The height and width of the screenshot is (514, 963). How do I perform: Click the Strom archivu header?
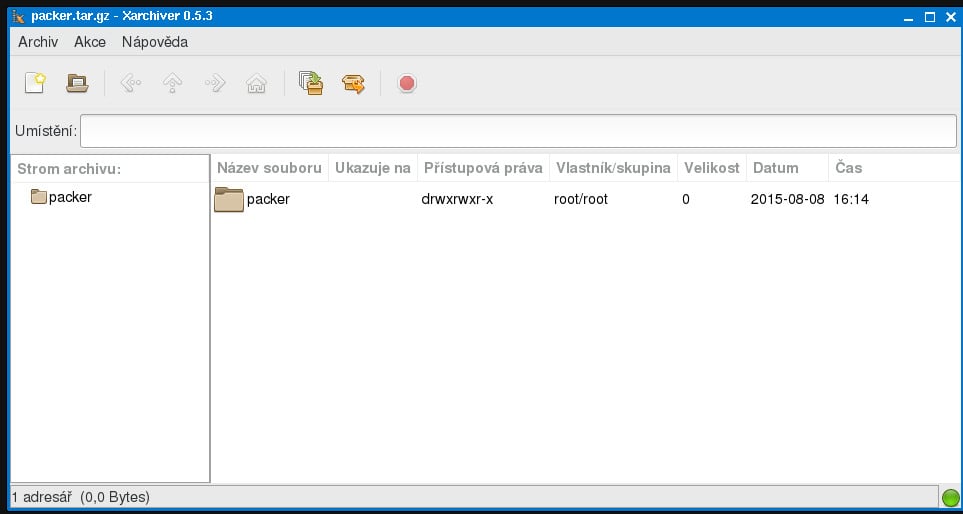point(111,169)
